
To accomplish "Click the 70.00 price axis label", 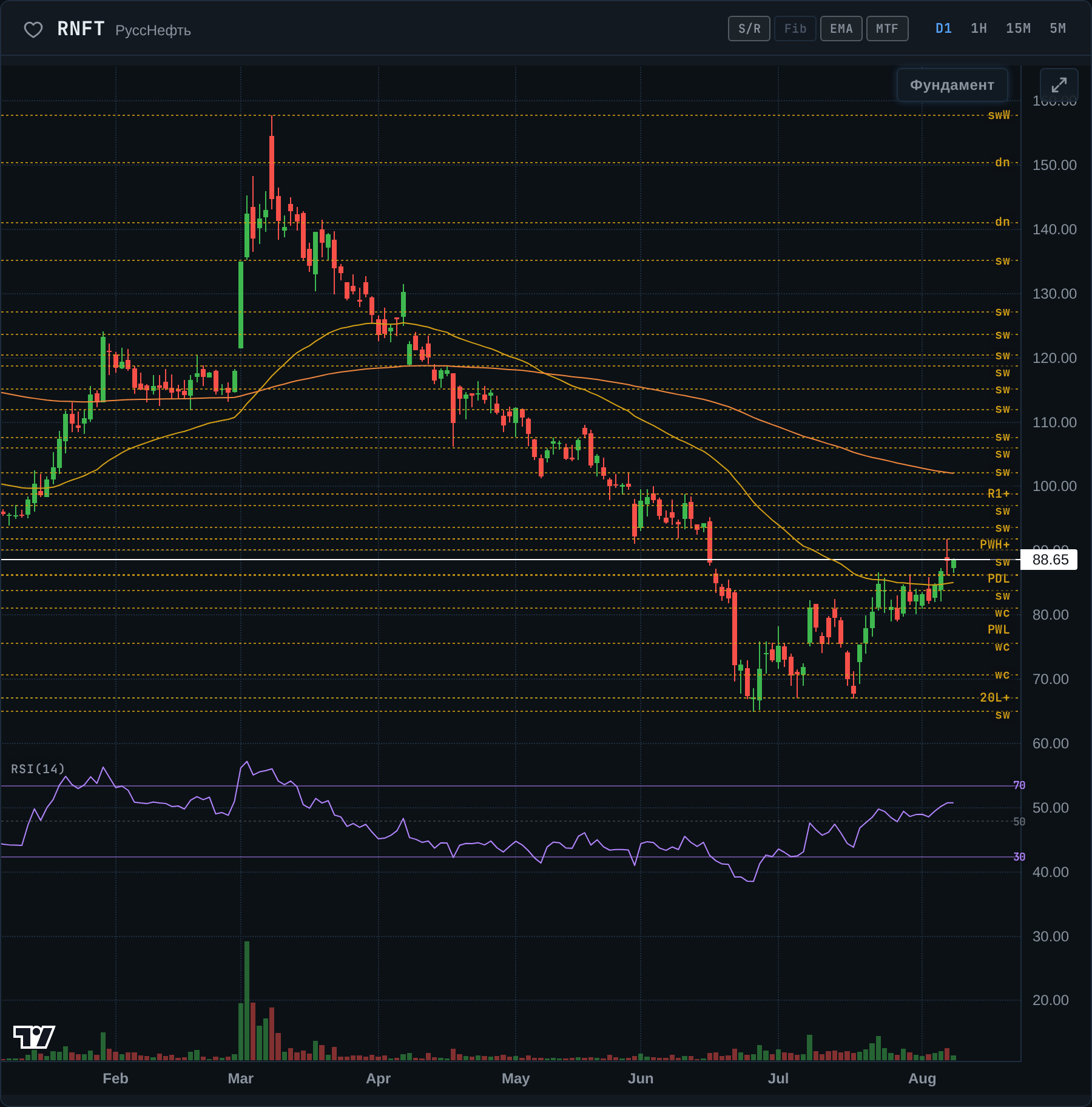I will (x=1051, y=679).
